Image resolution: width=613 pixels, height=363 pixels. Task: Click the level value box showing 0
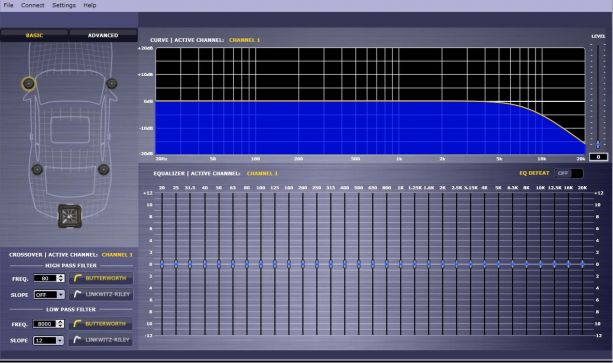coord(598,157)
